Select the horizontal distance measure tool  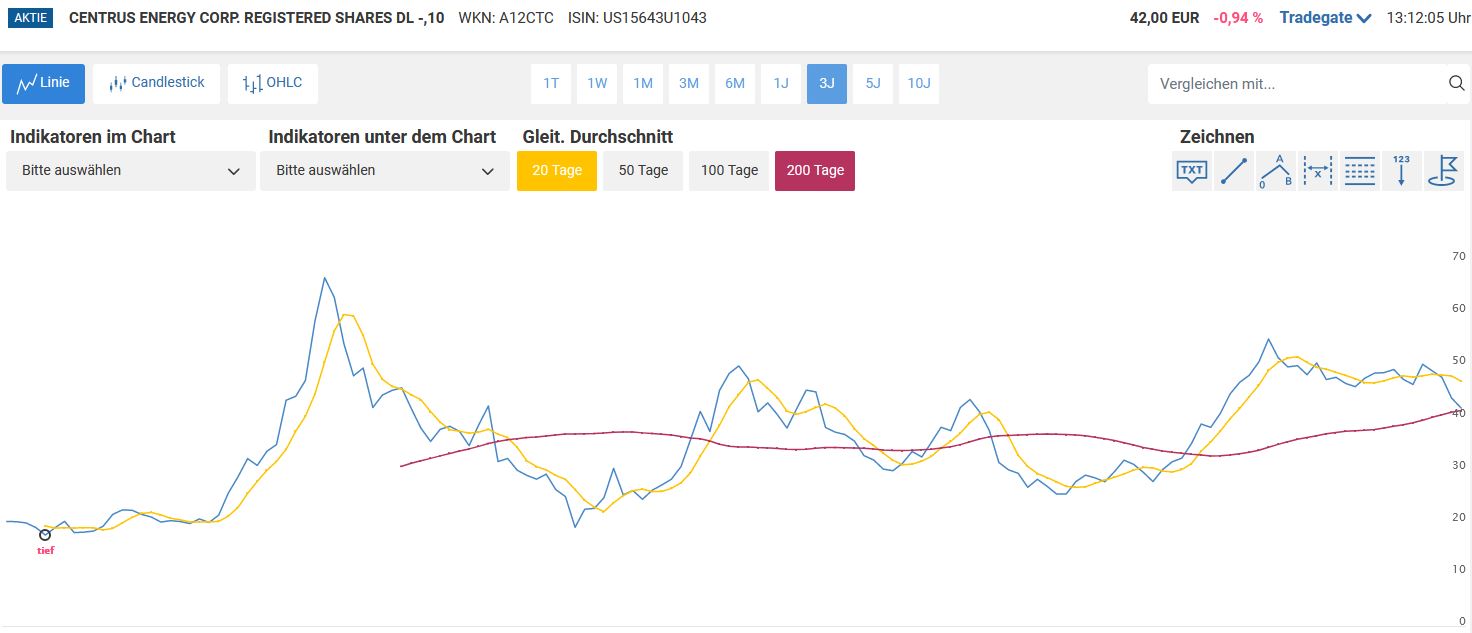coord(1317,171)
